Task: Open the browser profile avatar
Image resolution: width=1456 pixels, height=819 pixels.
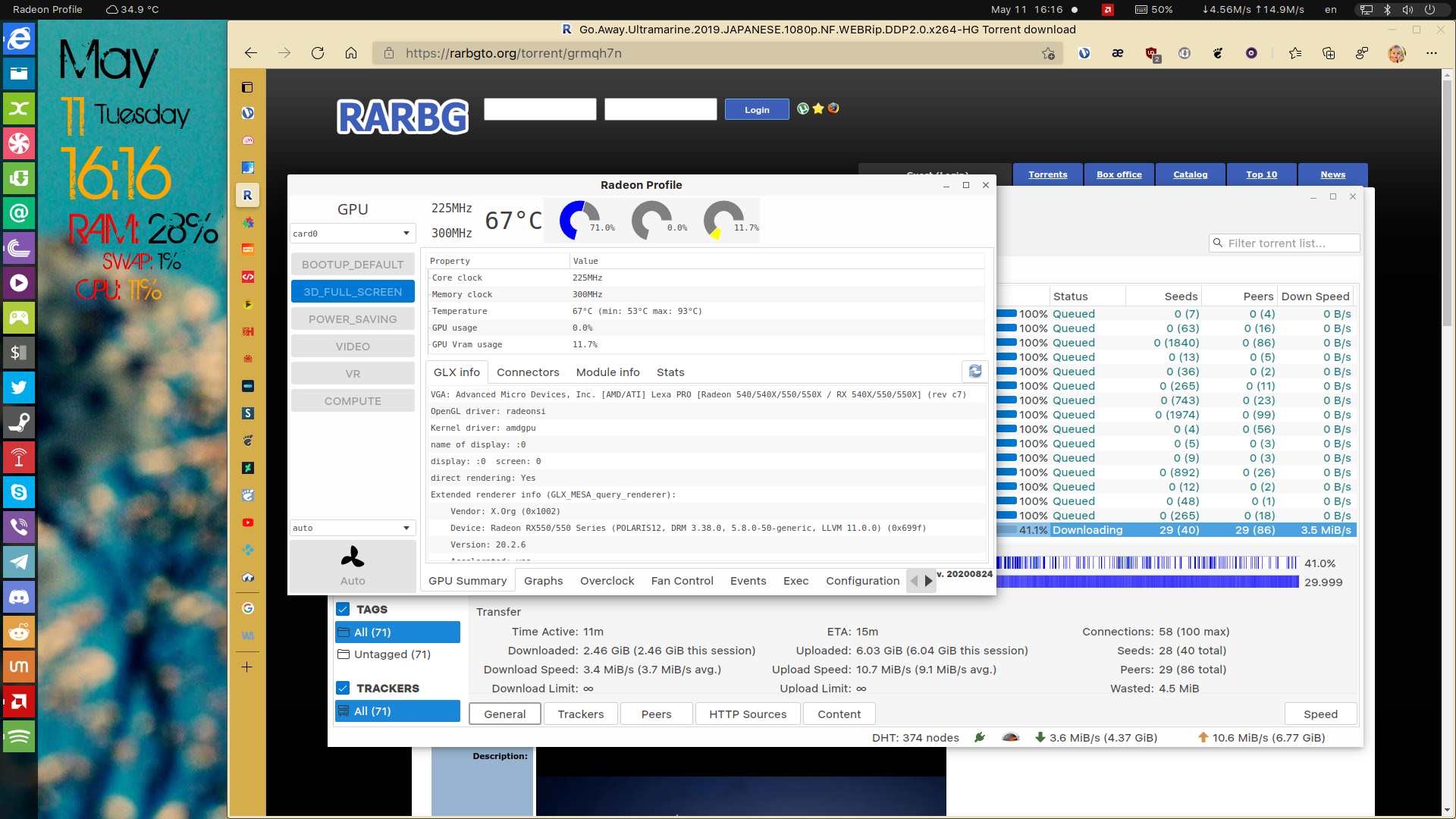Action: [x=1396, y=53]
